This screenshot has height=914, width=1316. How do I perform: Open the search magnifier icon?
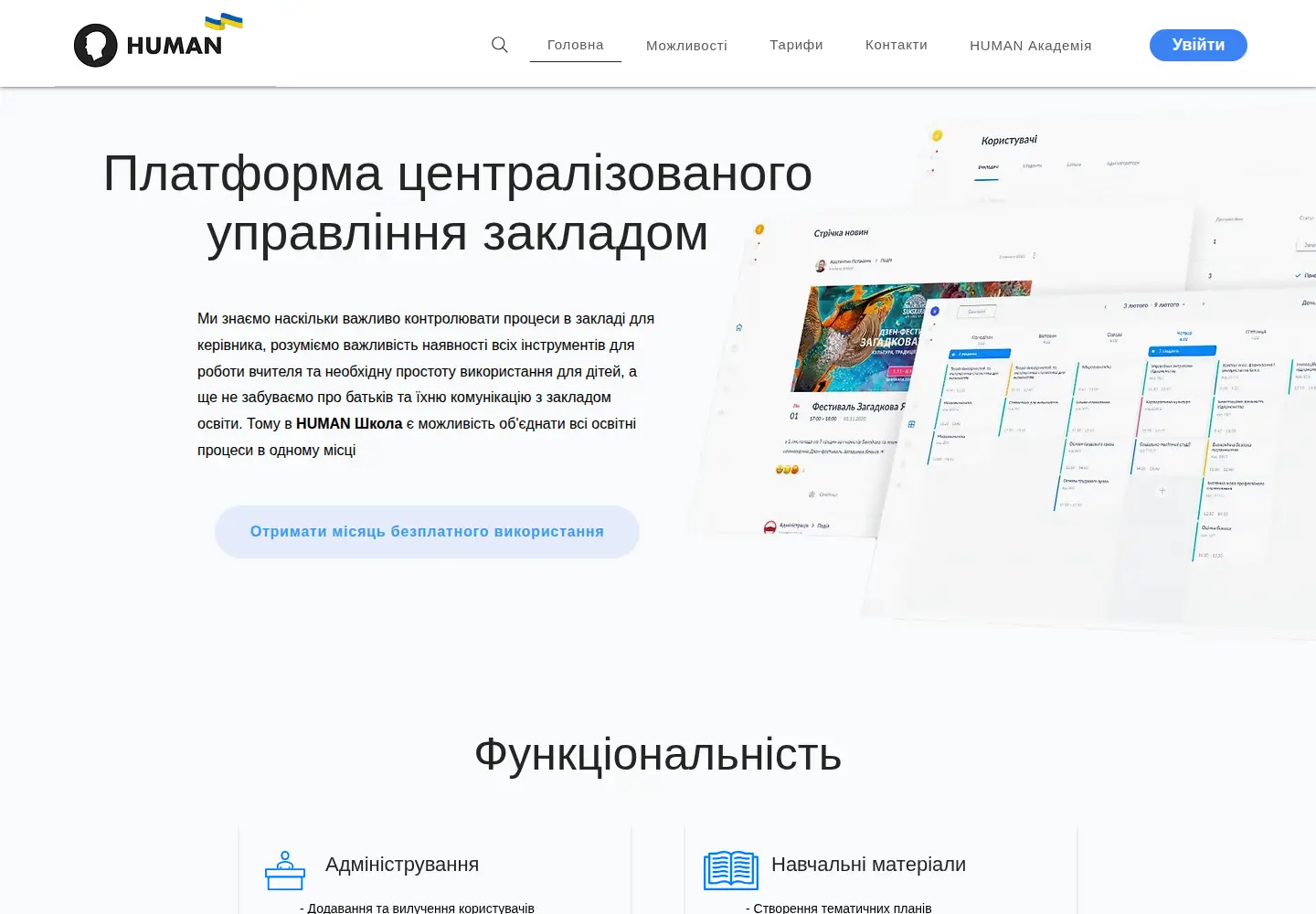pos(500,45)
